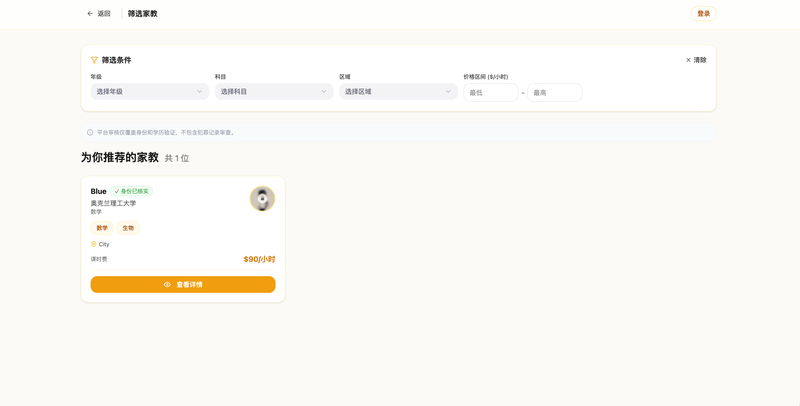Viewport: 800px width, 406px height.
Task: Focus the 最高 maximum price field
Action: click(x=555, y=93)
